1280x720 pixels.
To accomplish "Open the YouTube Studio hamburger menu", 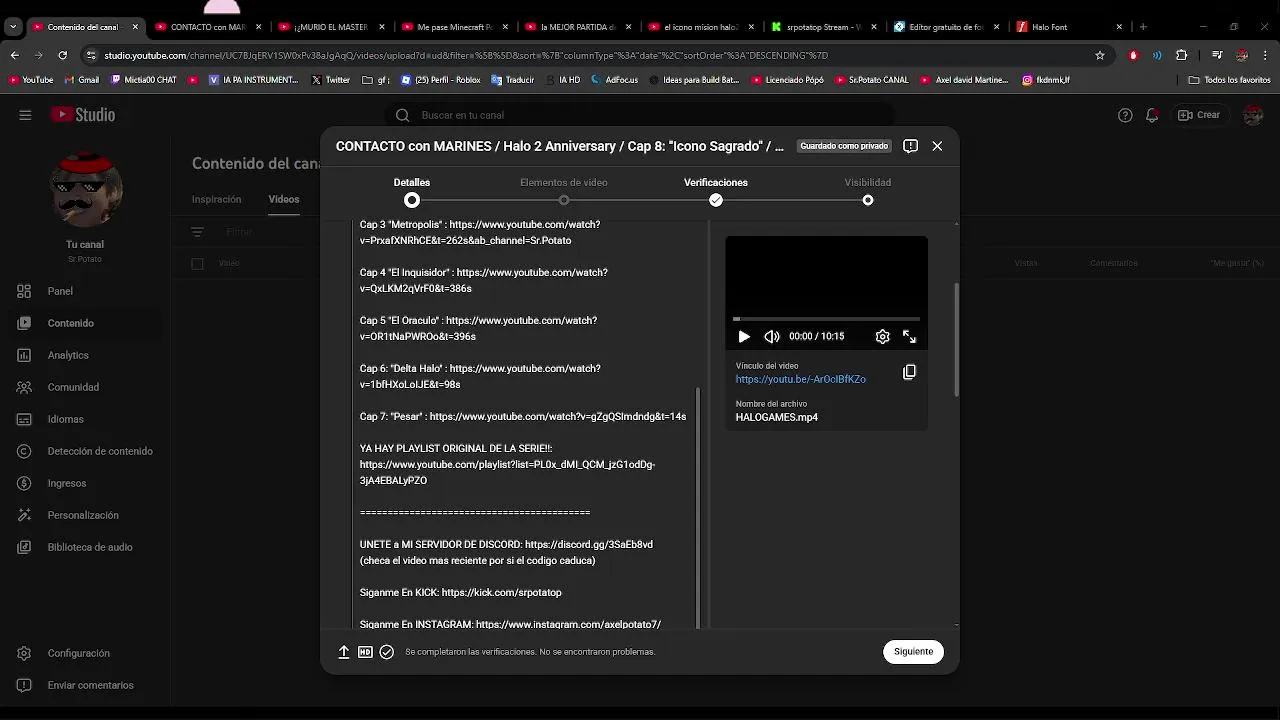I will pos(25,115).
